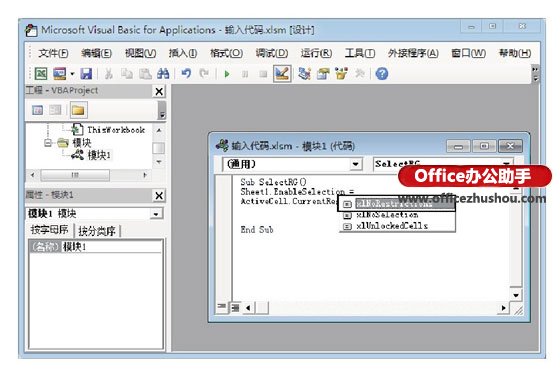Collapse the 模块 folder tree node
560x372 pixels.
click(48, 143)
